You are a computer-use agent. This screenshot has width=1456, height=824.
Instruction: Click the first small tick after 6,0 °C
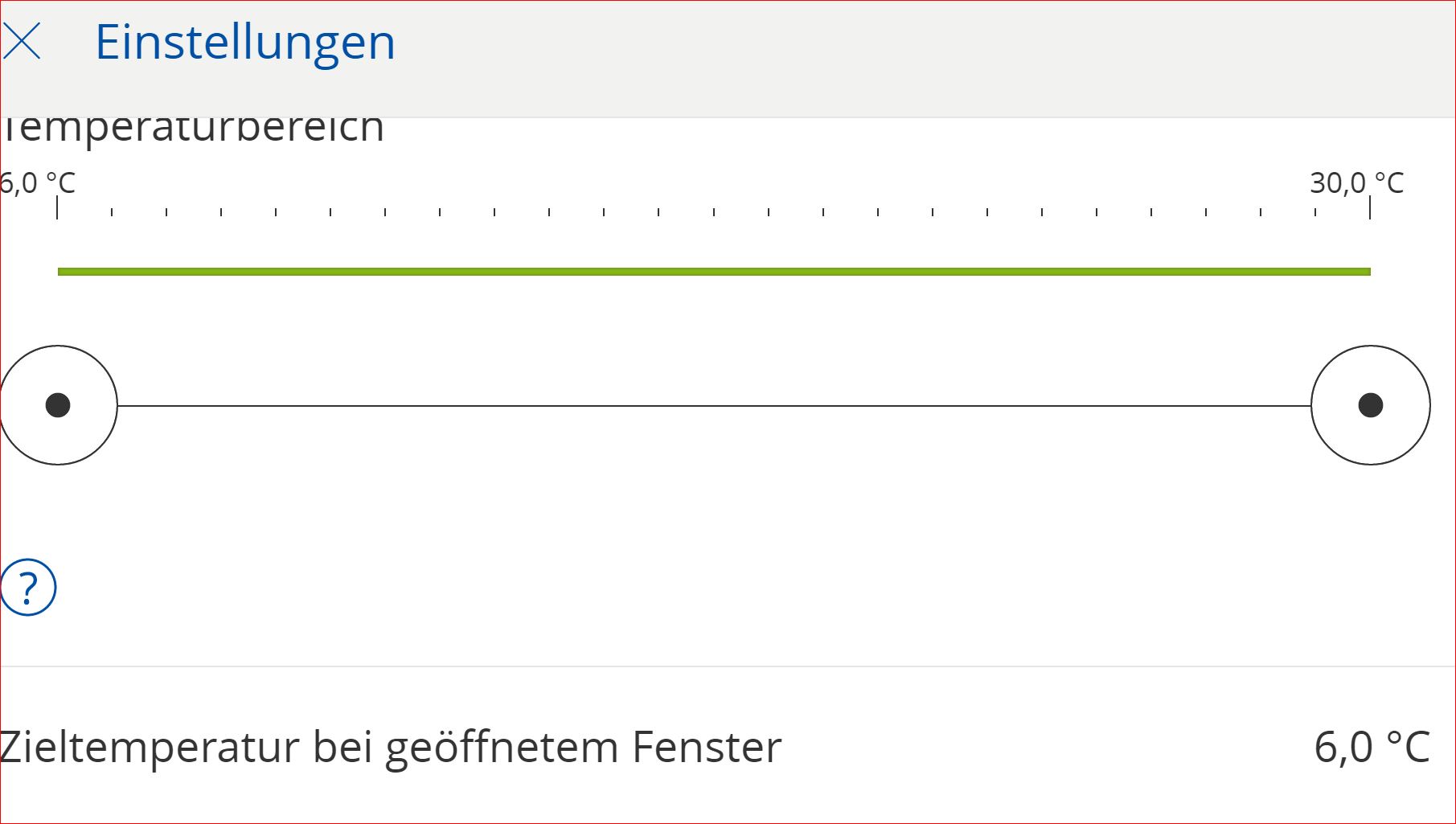[x=112, y=212]
